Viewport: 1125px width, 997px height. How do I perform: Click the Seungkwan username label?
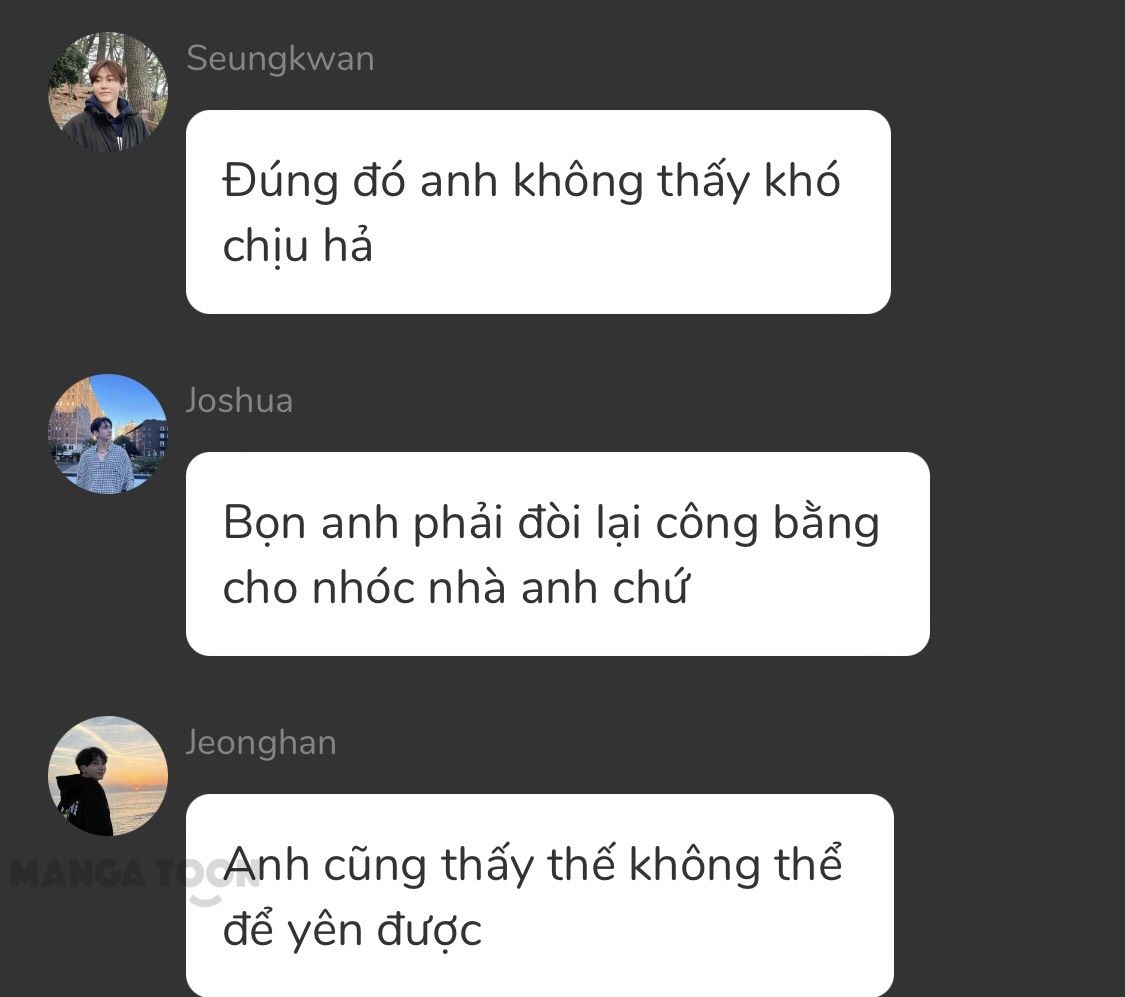click(x=280, y=59)
